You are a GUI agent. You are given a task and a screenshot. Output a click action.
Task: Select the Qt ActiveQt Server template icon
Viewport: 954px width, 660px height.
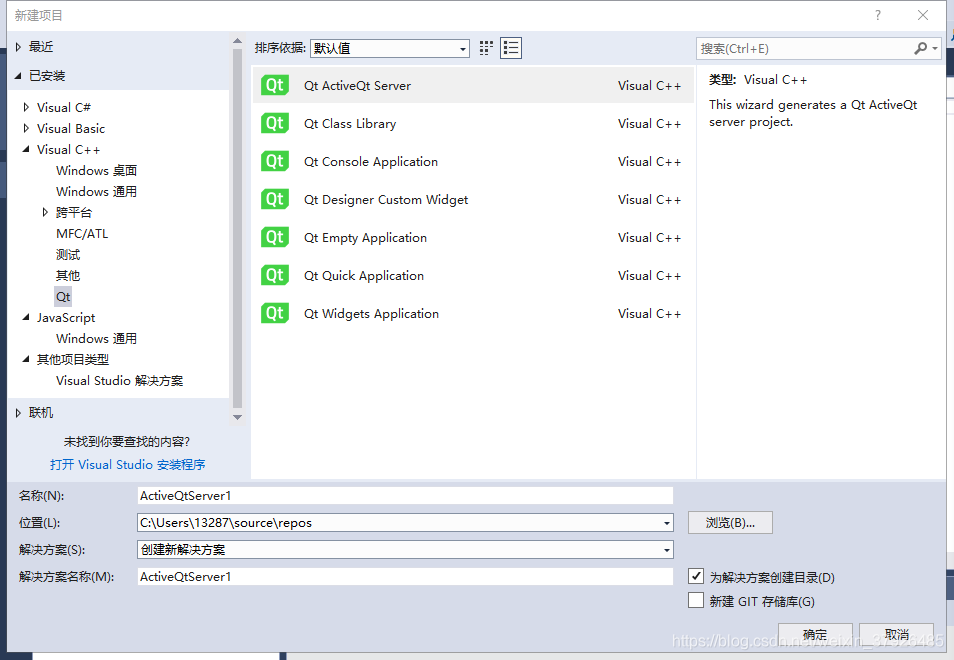click(x=274, y=85)
